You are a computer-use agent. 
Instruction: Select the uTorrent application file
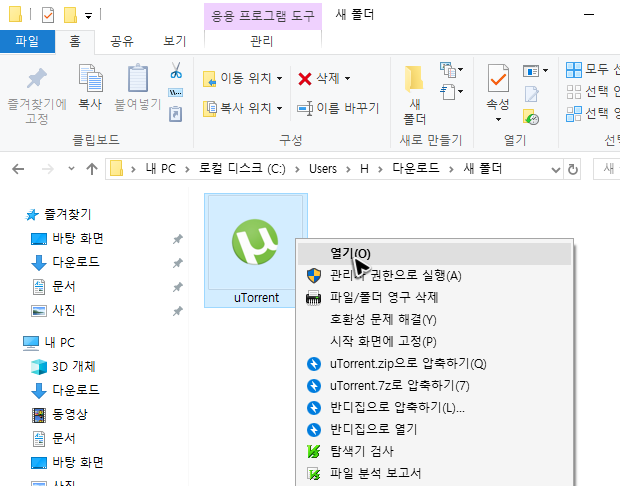tap(256, 250)
